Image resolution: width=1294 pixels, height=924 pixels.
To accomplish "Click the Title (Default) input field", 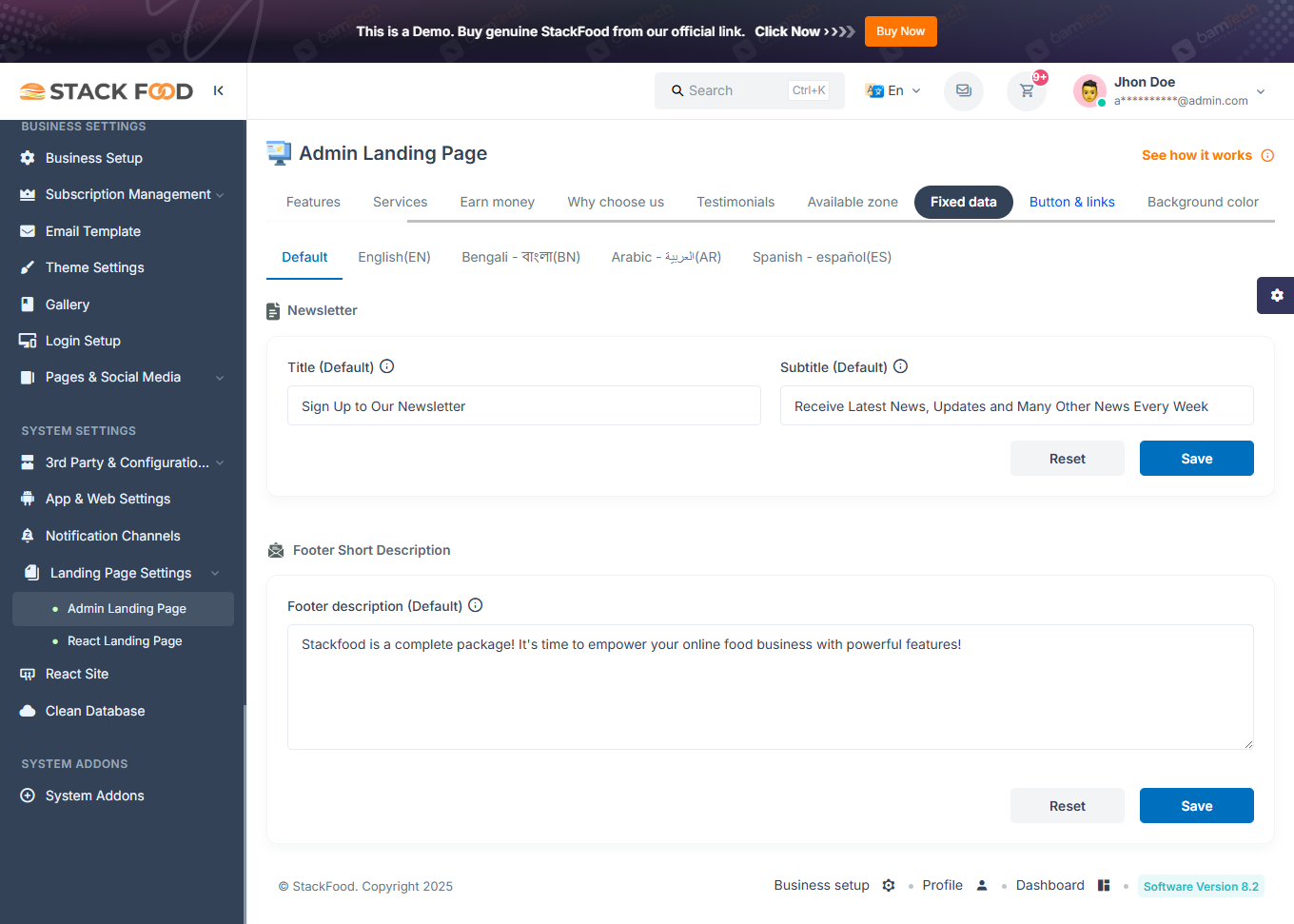I will click(x=523, y=405).
